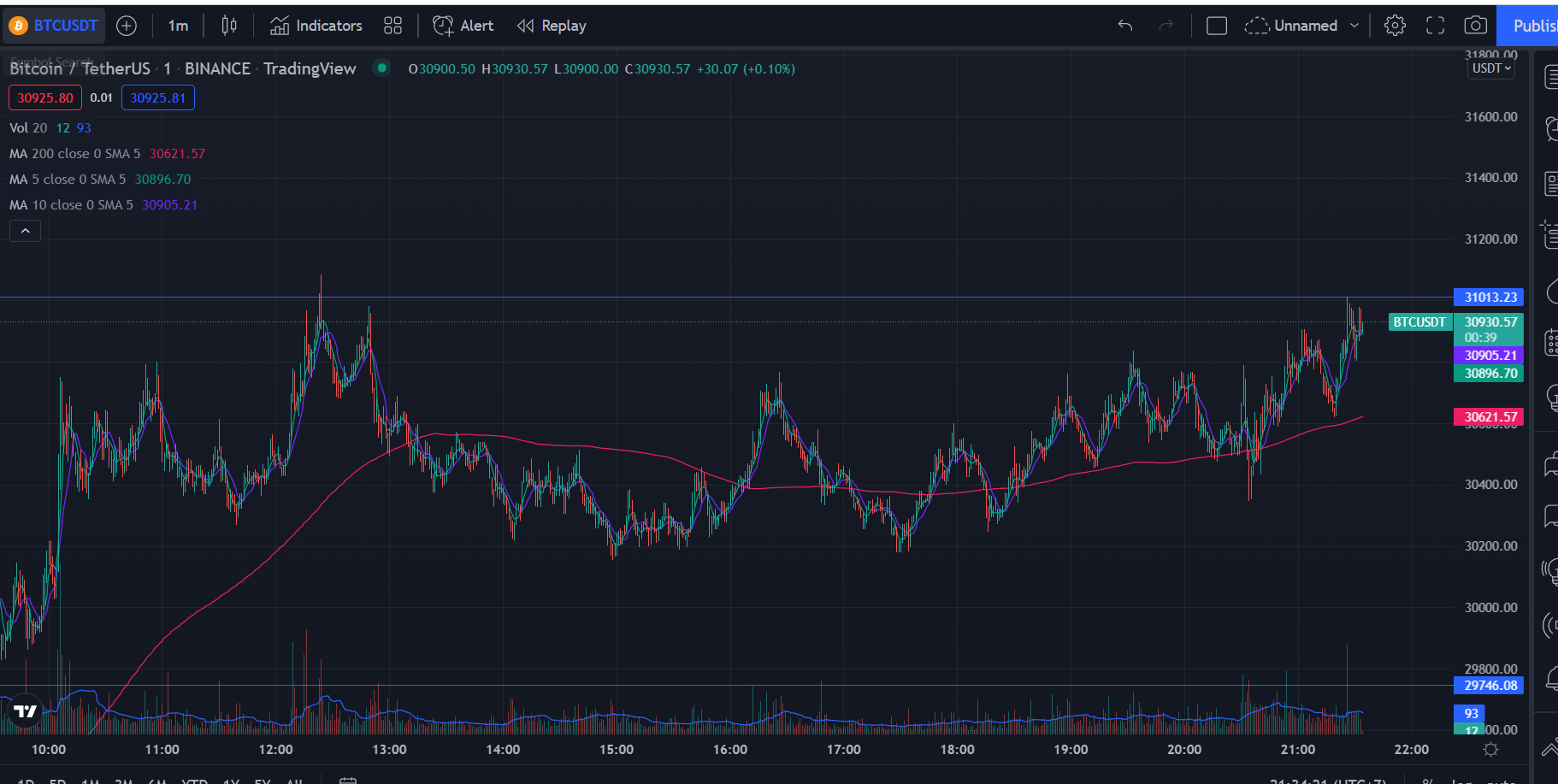The width and height of the screenshot is (1558, 784).
Task: Take a chart snapshot with the camera icon
Action: click(1475, 26)
